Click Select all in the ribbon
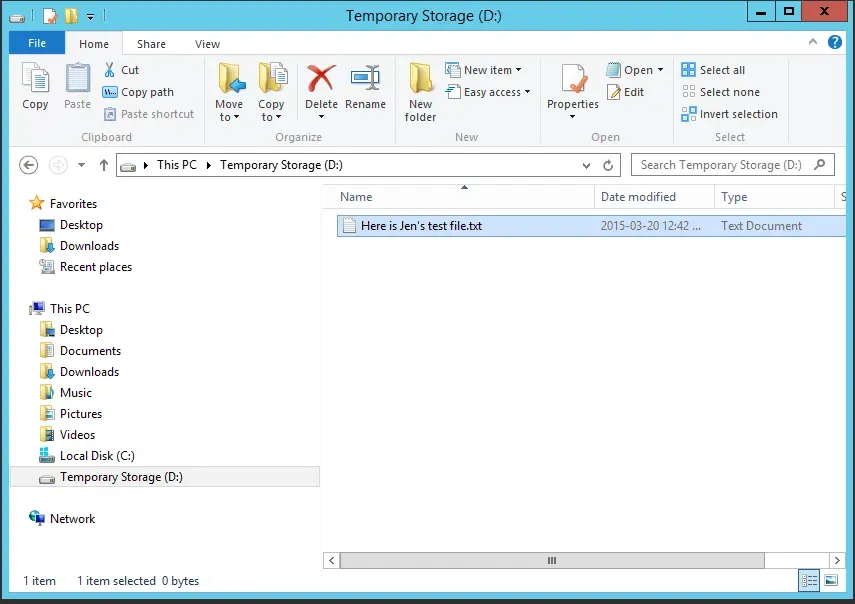 pos(713,70)
